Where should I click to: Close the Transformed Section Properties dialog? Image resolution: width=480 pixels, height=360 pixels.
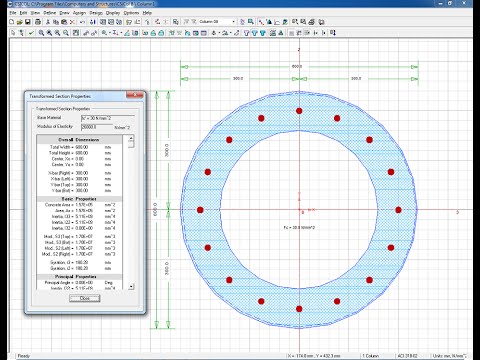click(x=134, y=96)
